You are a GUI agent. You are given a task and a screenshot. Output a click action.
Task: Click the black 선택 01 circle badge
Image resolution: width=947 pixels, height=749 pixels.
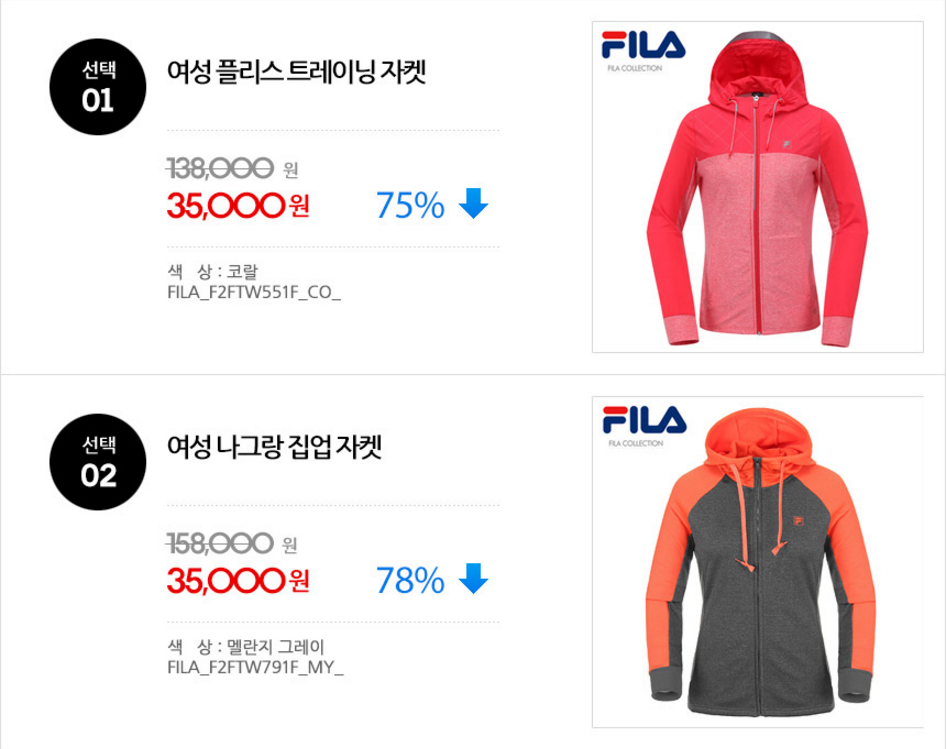98,87
